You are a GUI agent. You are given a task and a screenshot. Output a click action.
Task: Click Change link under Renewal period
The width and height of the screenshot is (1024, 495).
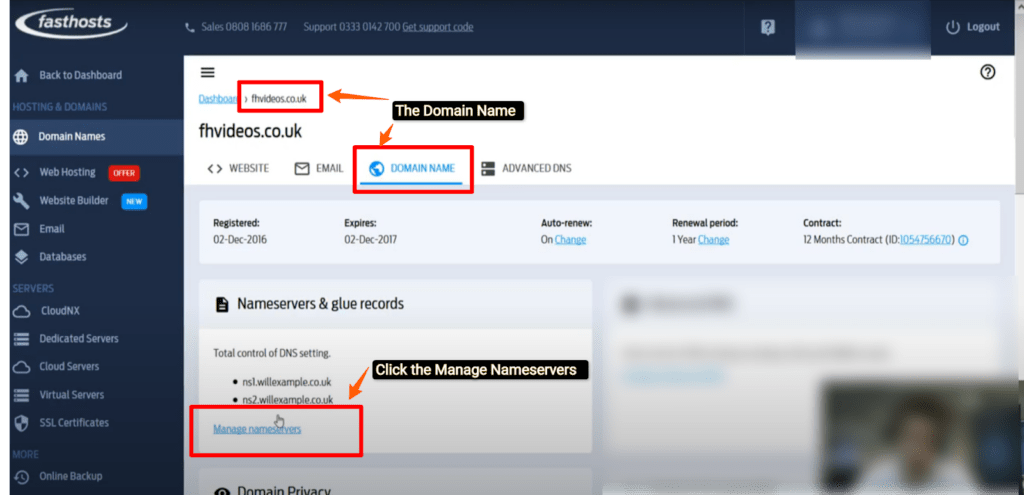pos(713,240)
